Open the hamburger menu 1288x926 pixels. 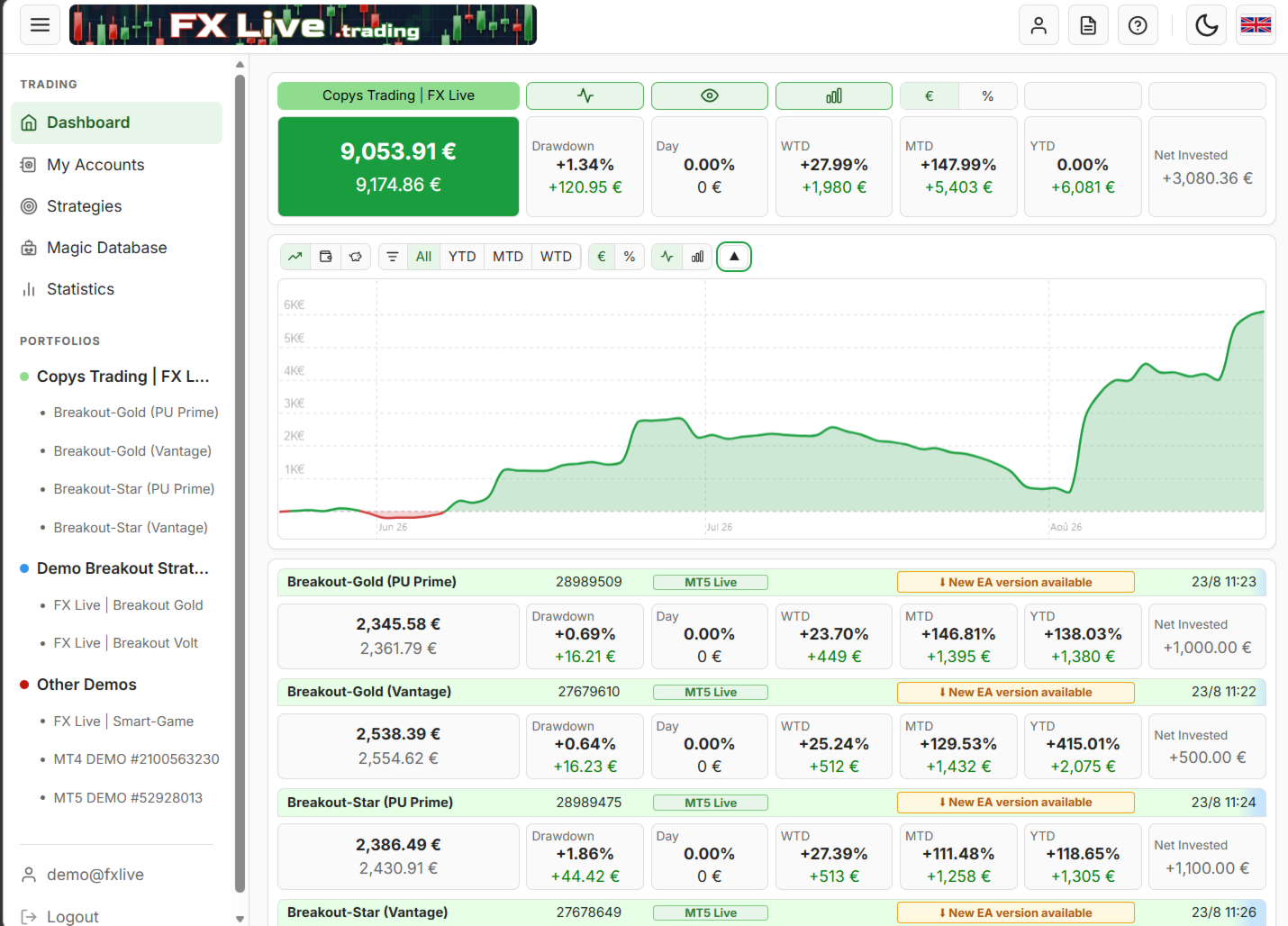40,24
